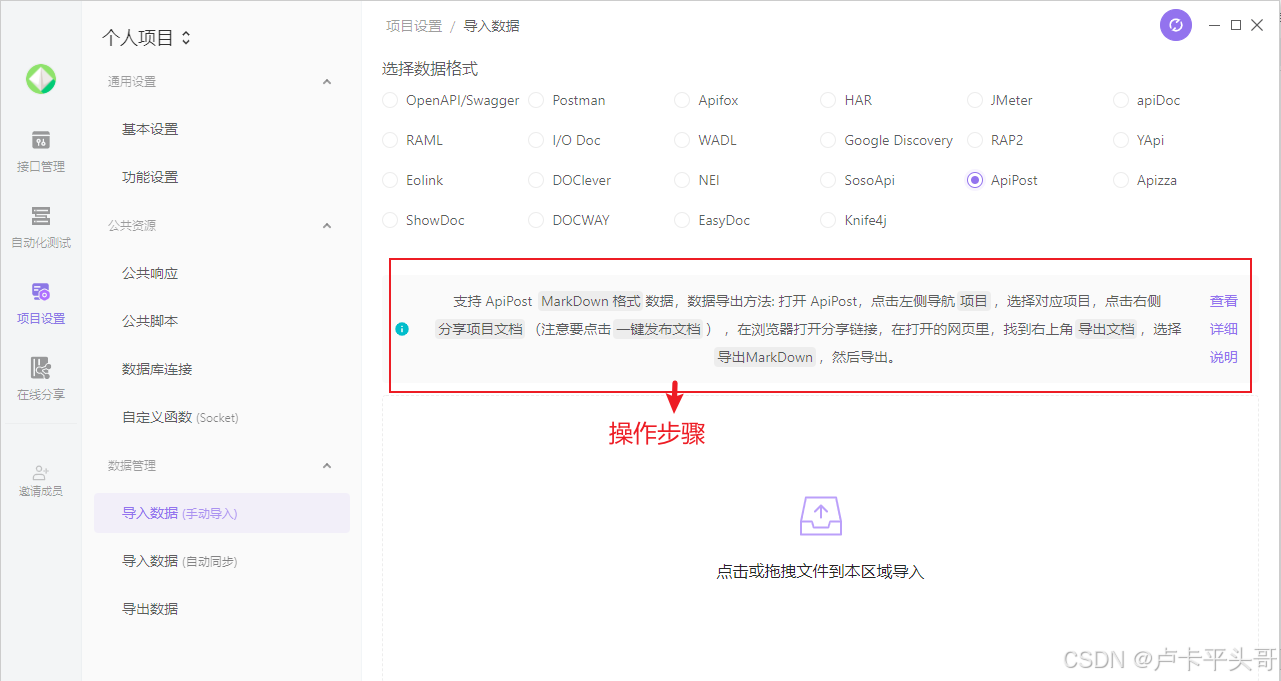Select the NEI format radio
Screen dimensions: 1281x681
[x=682, y=180]
